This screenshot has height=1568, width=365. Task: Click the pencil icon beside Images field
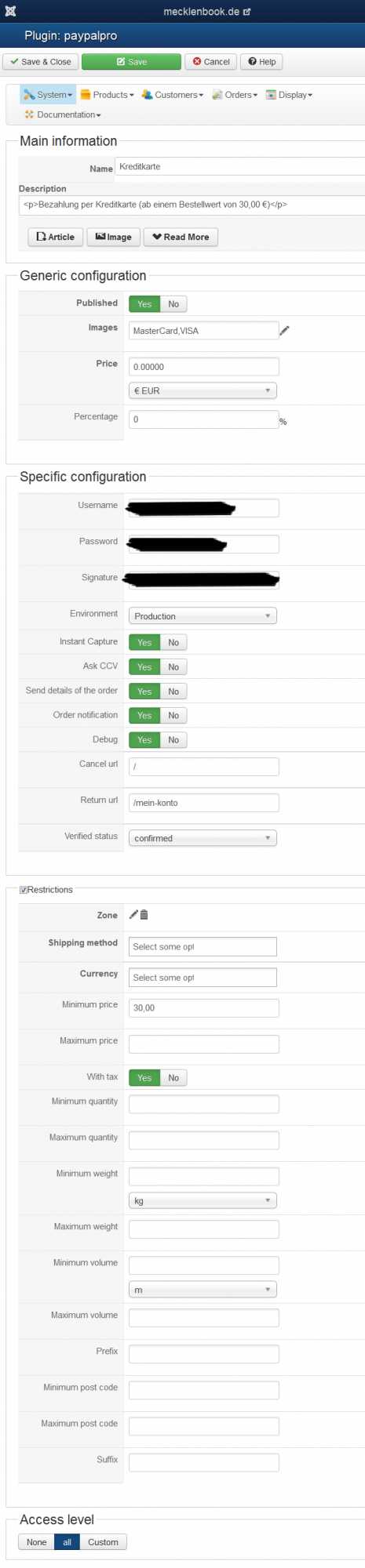coord(284,331)
